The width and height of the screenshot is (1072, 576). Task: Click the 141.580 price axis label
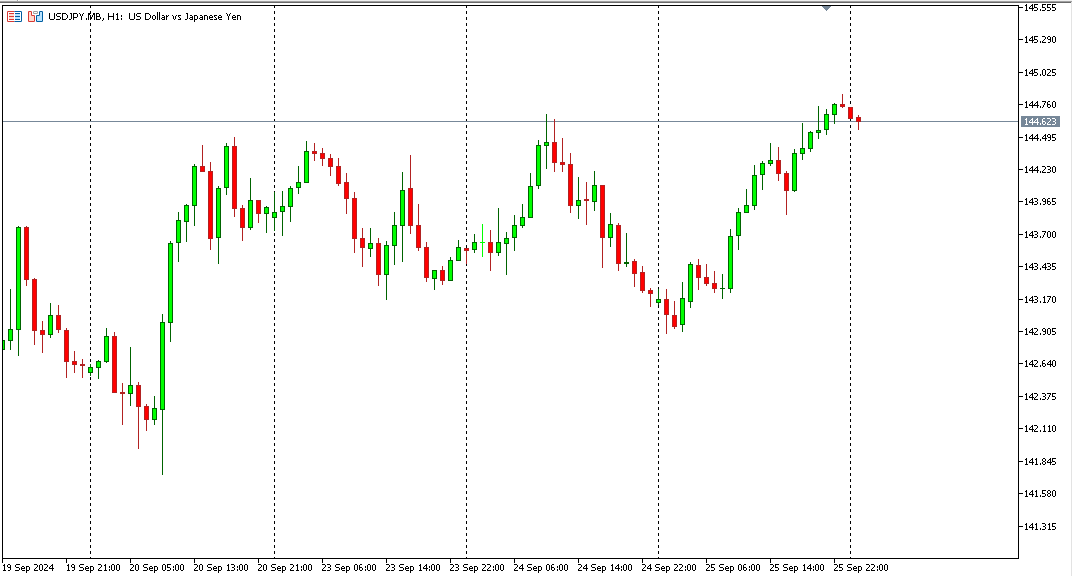pyautogui.click(x=1040, y=493)
